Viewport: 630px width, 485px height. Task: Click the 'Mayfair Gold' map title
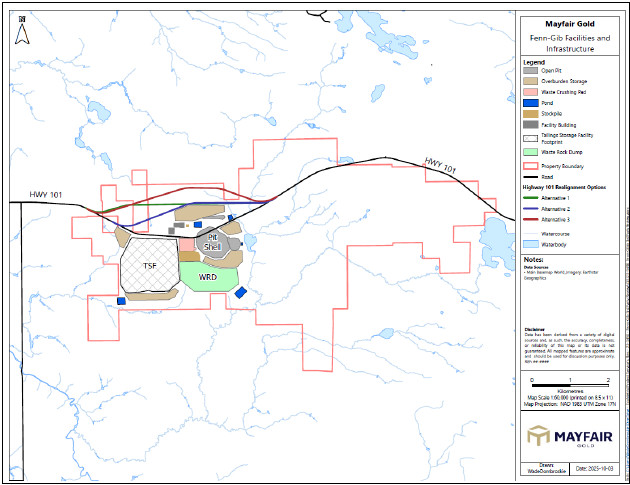click(x=570, y=24)
